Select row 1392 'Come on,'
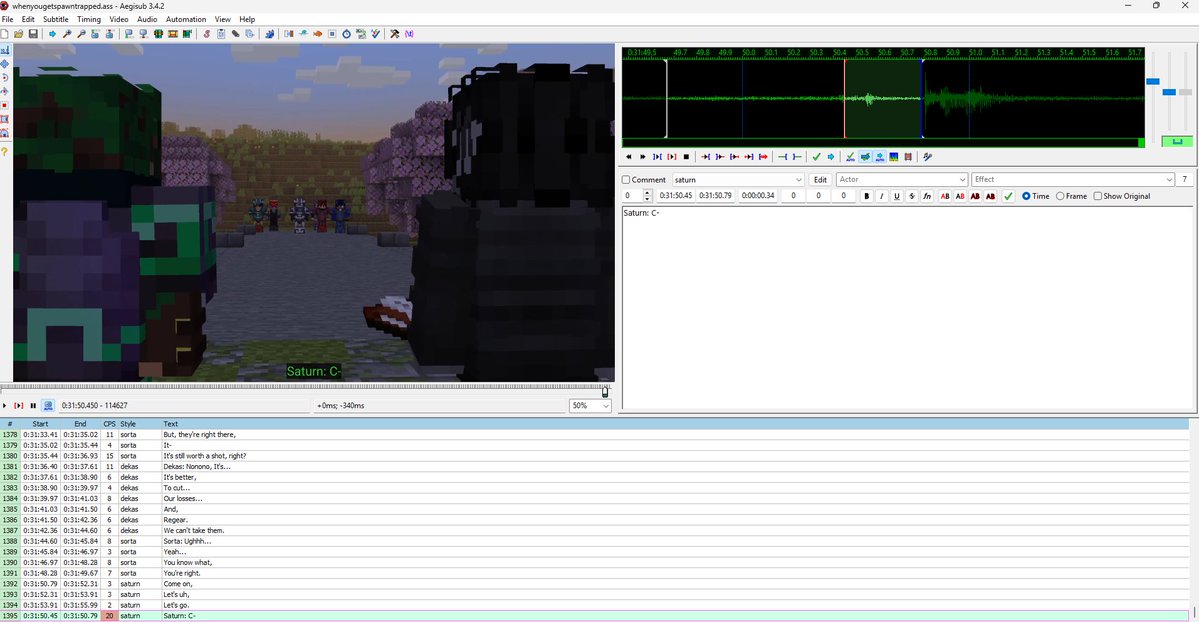Screen dimensions: 1199x622 click(595, 584)
